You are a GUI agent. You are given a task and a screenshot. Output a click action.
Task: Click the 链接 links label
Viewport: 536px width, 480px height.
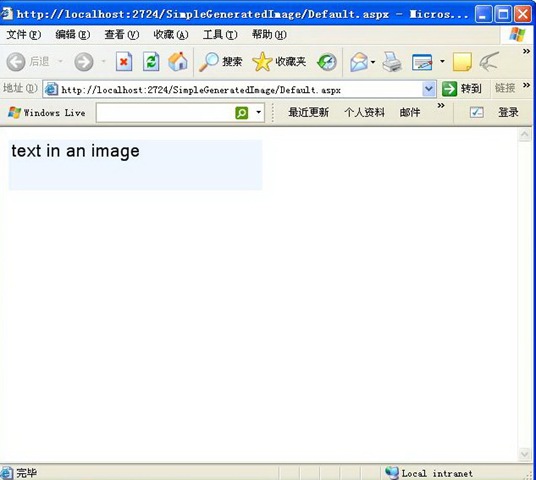tap(505, 88)
